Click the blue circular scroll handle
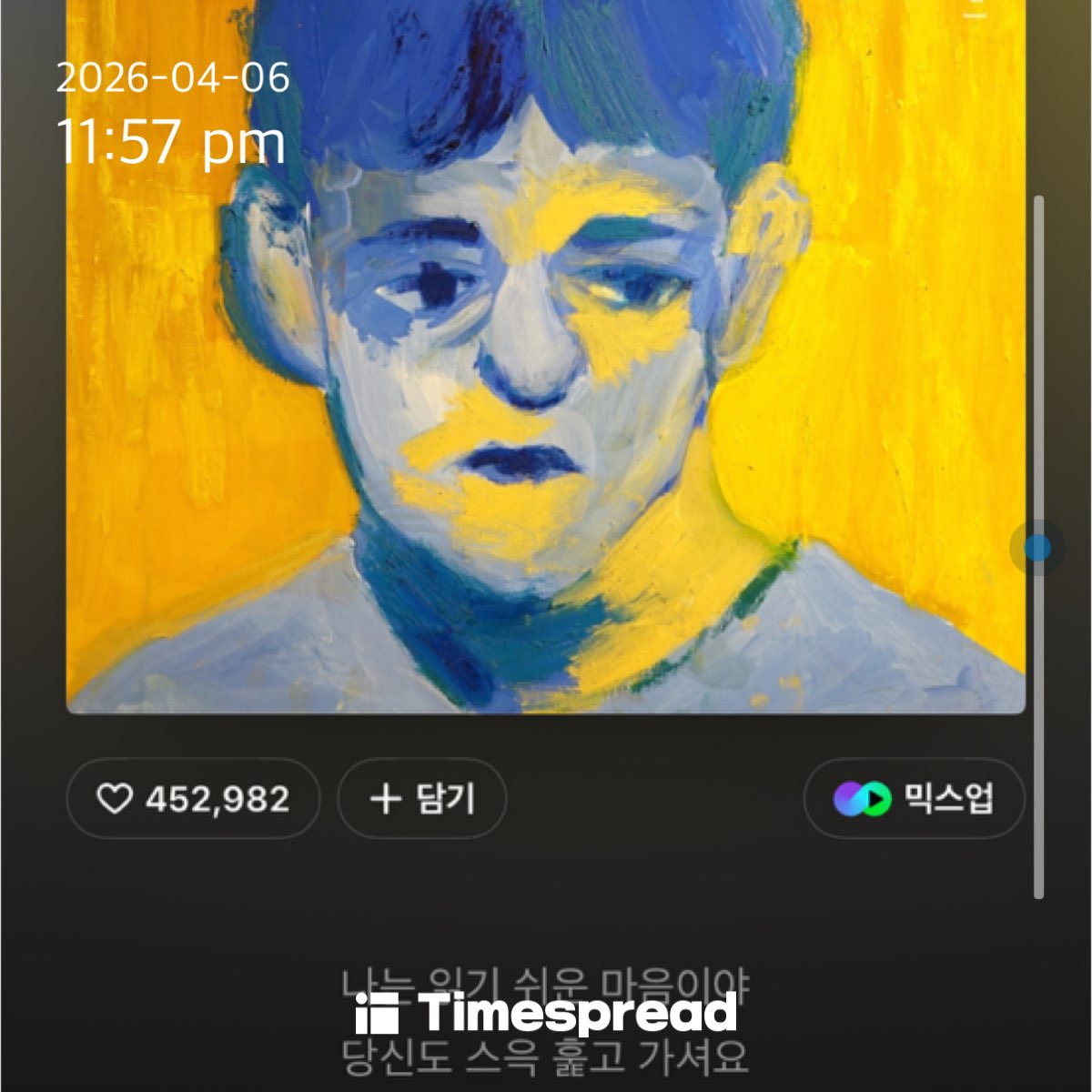Screen dimensions: 1092x1092 (x=1037, y=548)
